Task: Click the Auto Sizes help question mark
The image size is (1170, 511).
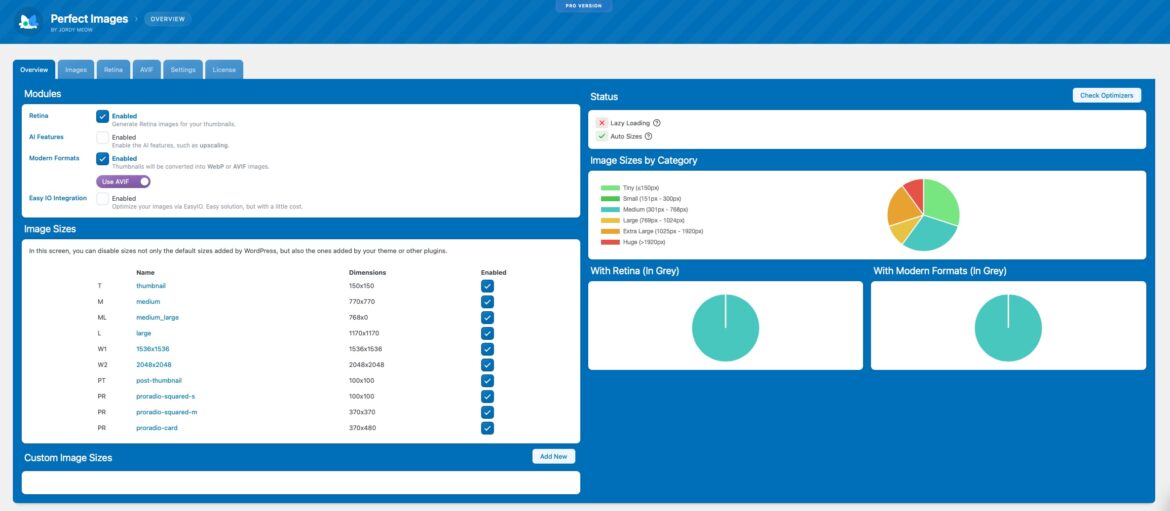Action: point(648,136)
